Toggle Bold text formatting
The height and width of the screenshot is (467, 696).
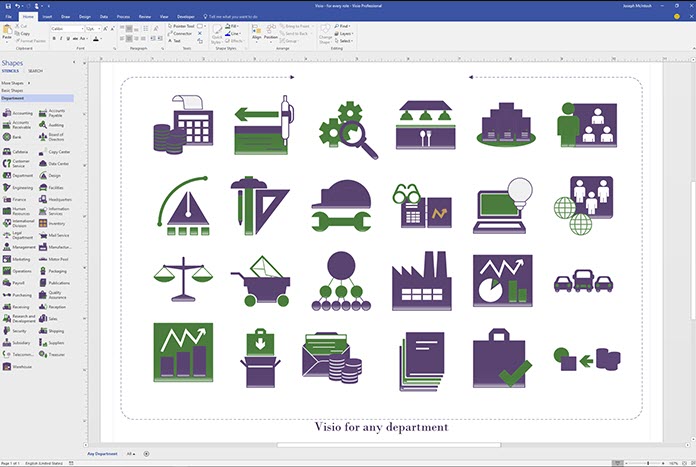[54, 39]
